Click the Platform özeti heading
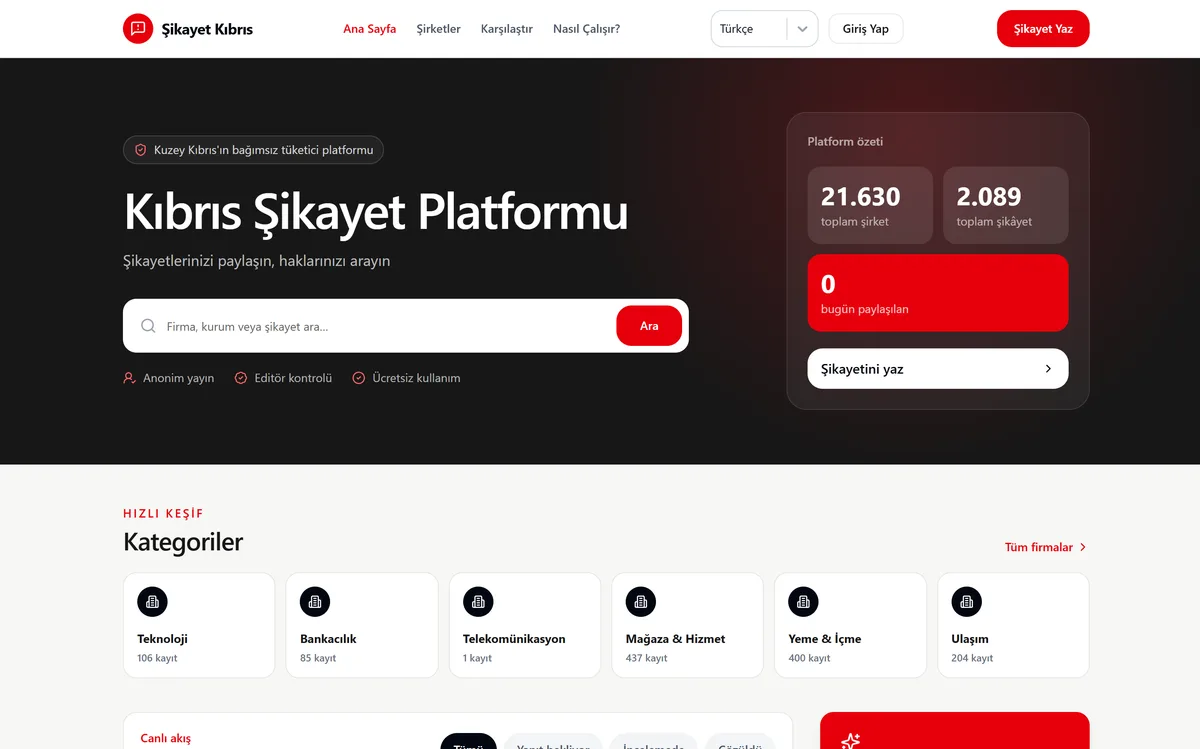This screenshot has width=1200, height=749. 845,142
